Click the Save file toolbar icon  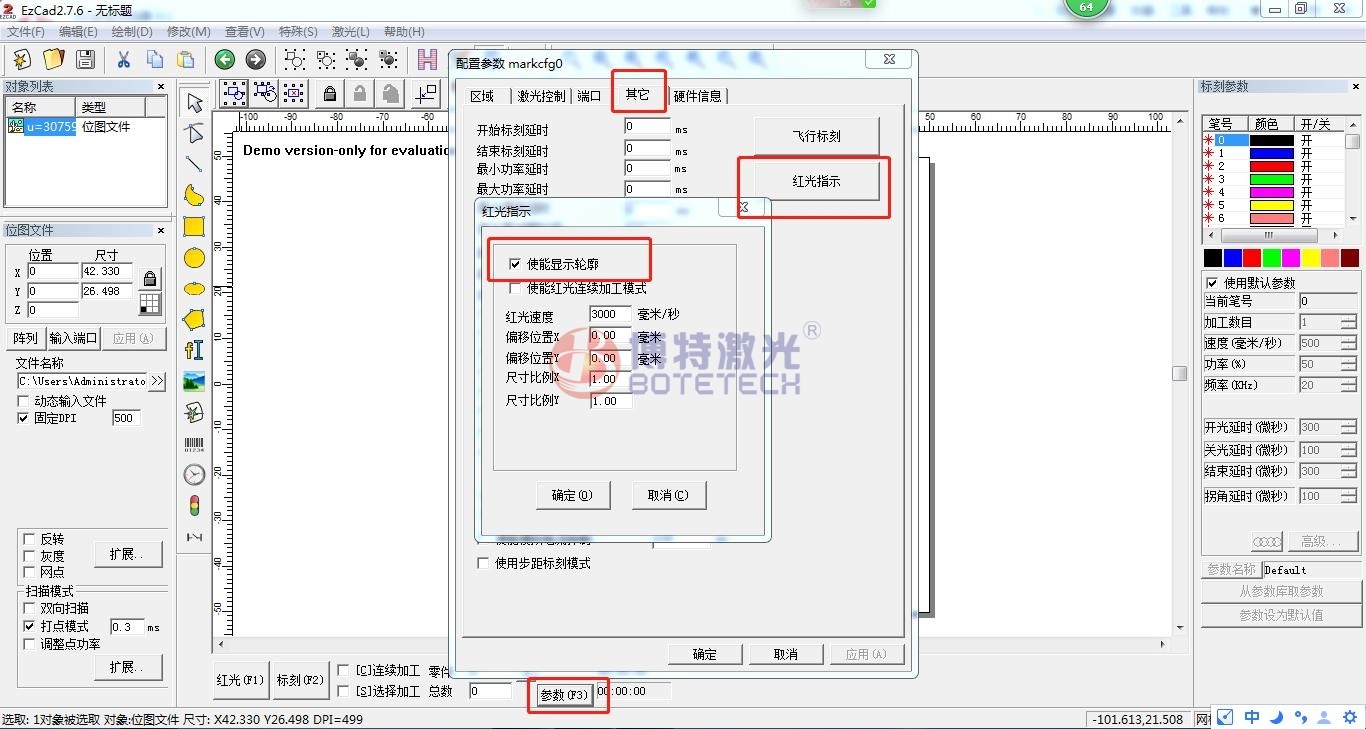[x=85, y=60]
